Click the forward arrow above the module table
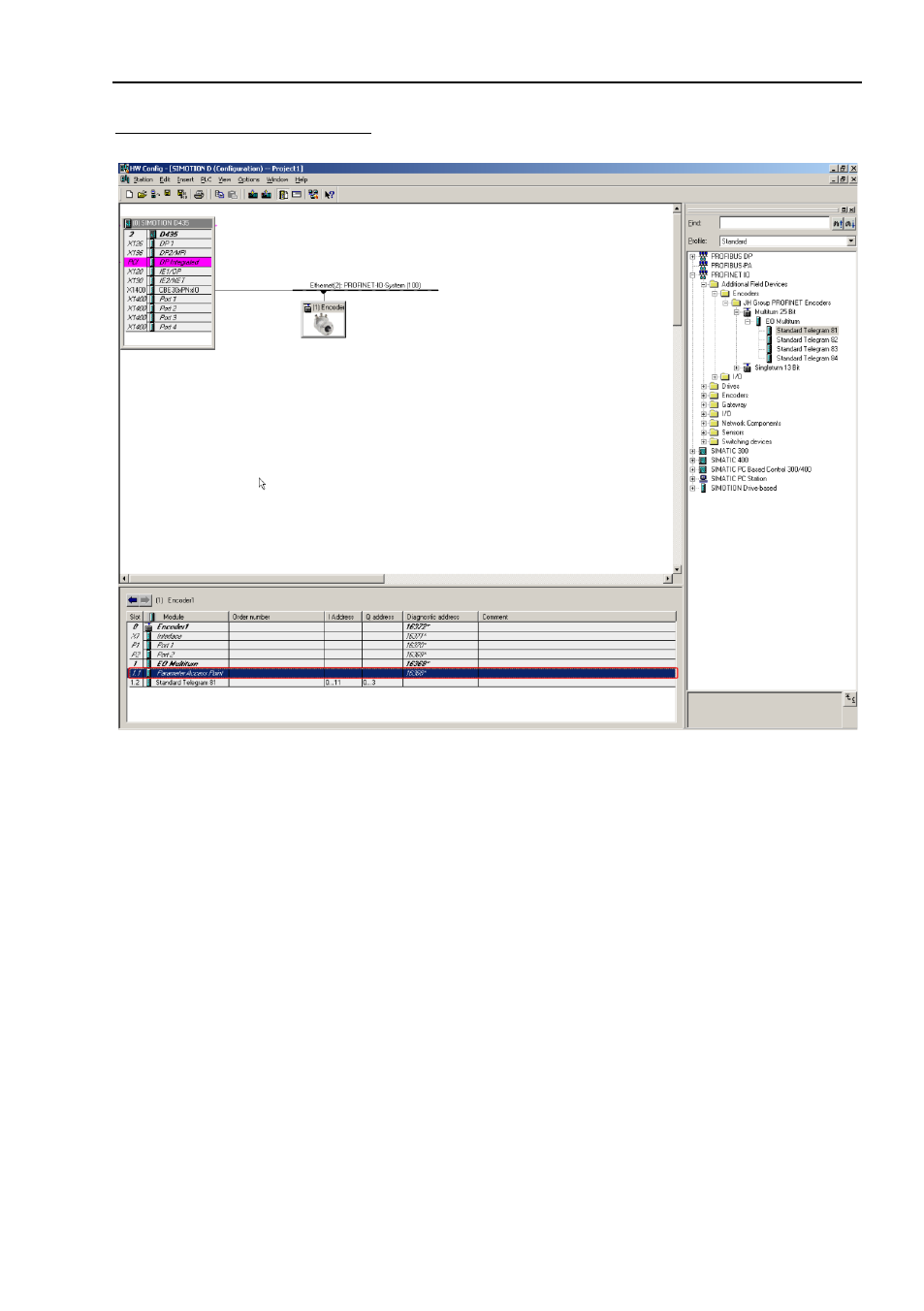 coord(145,600)
